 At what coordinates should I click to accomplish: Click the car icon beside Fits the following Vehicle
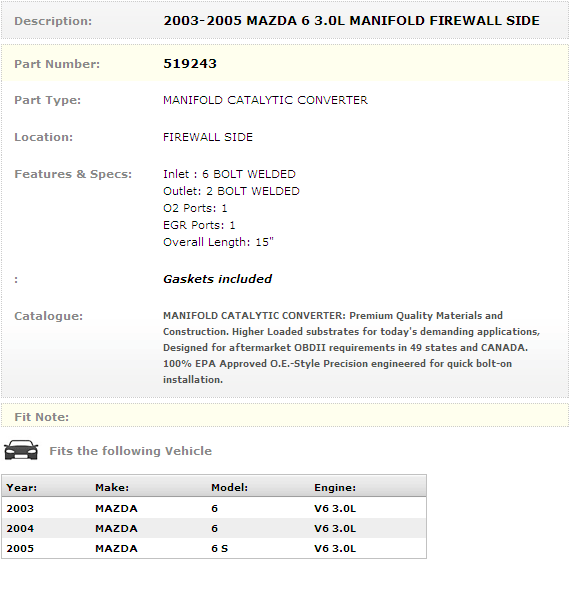21,450
